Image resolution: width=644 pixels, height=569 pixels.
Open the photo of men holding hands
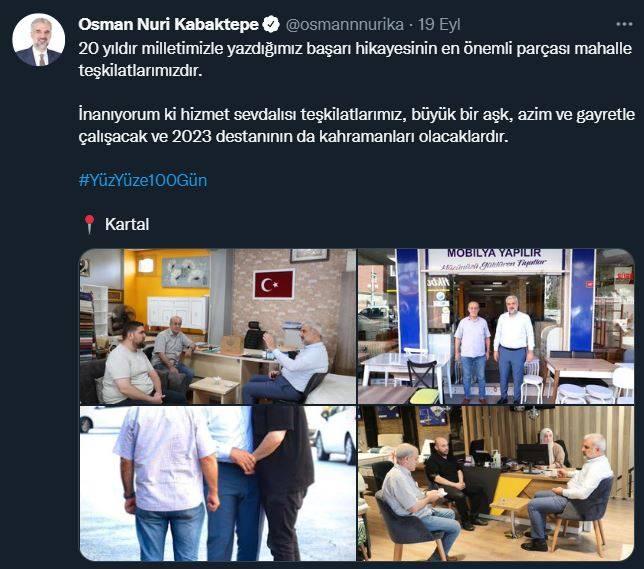pos(218,484)
